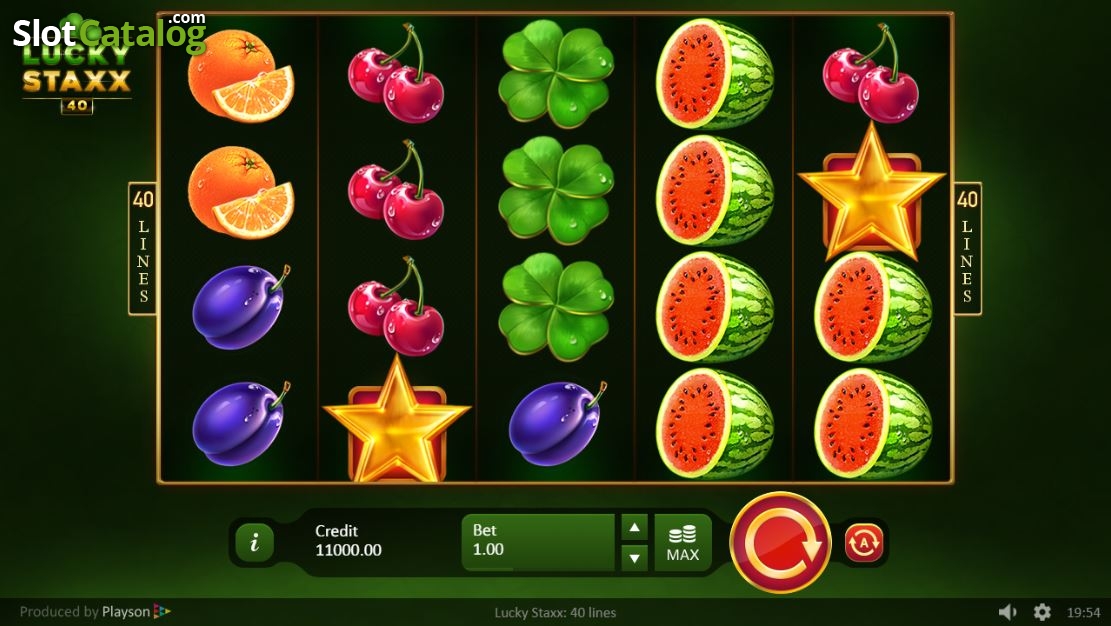This screenshot has width=1111, height=626.
Task: Open the game info page
Action: [254, 543]
